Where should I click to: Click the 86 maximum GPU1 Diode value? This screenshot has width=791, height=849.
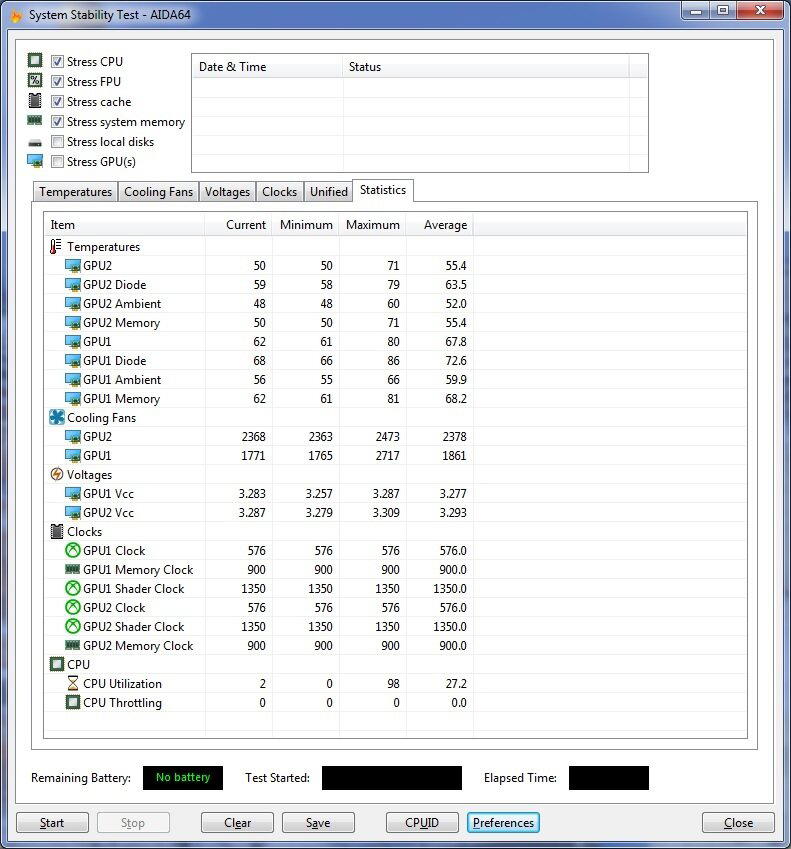393,361
